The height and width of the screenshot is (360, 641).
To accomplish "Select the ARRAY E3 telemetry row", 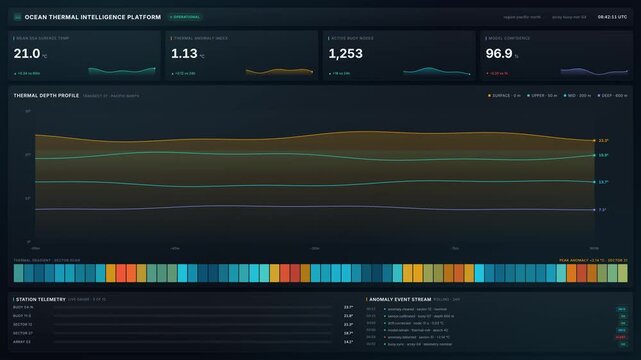I will pyautogui.click(x=183, y=342).
